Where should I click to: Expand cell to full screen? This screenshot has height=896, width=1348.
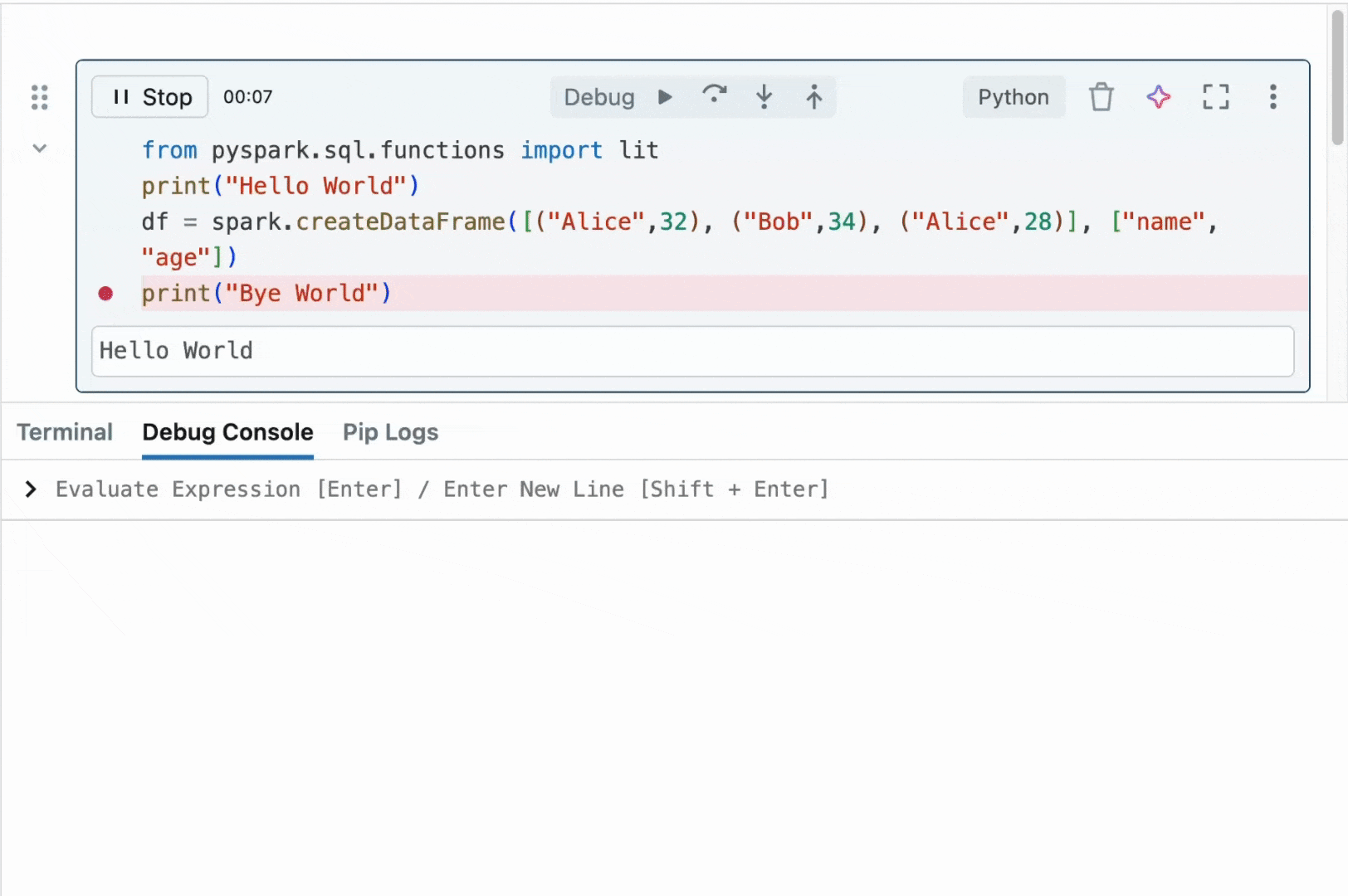pos(1215,97)
